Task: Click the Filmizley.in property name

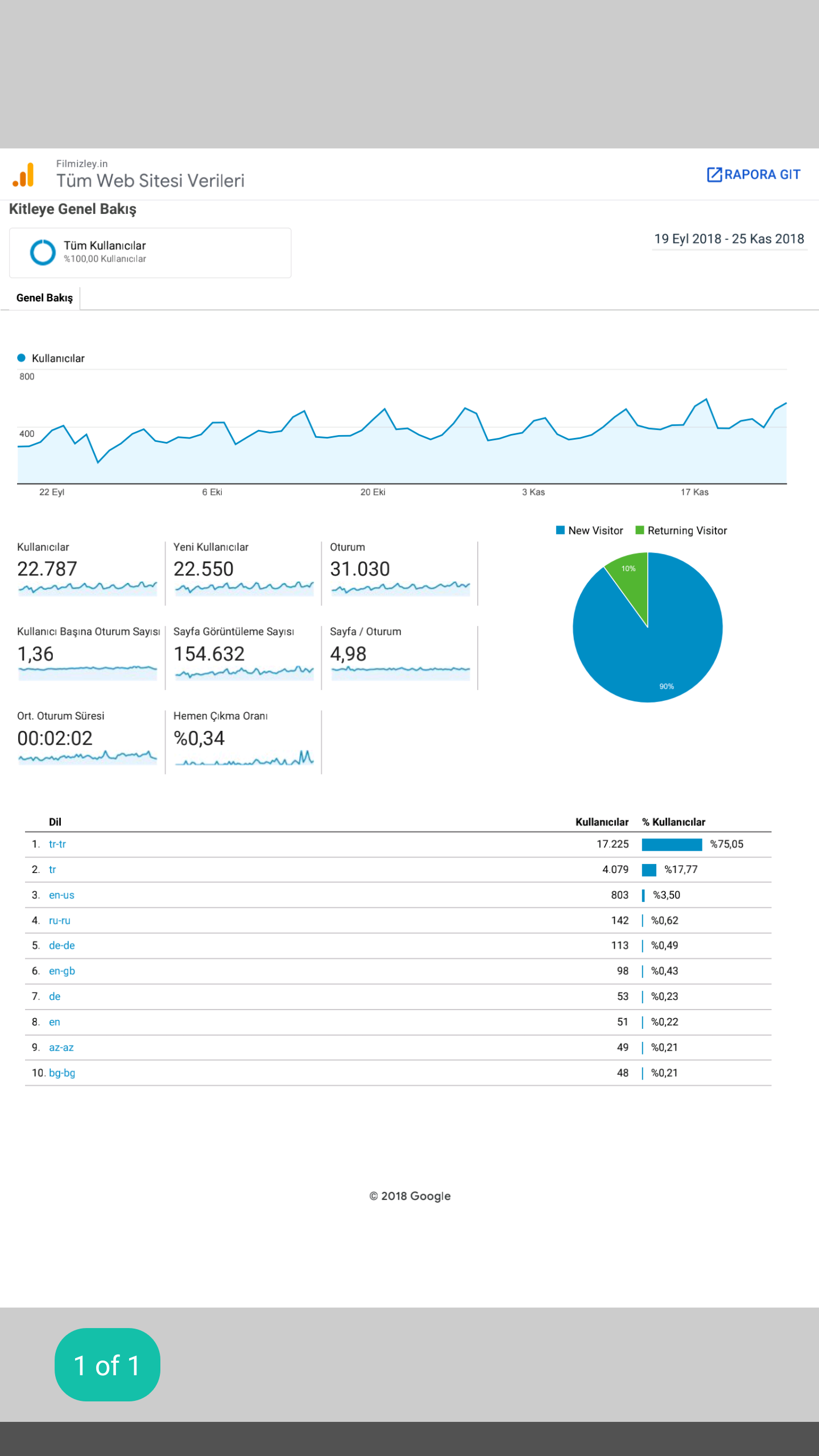Action: [x=82, y=164]
